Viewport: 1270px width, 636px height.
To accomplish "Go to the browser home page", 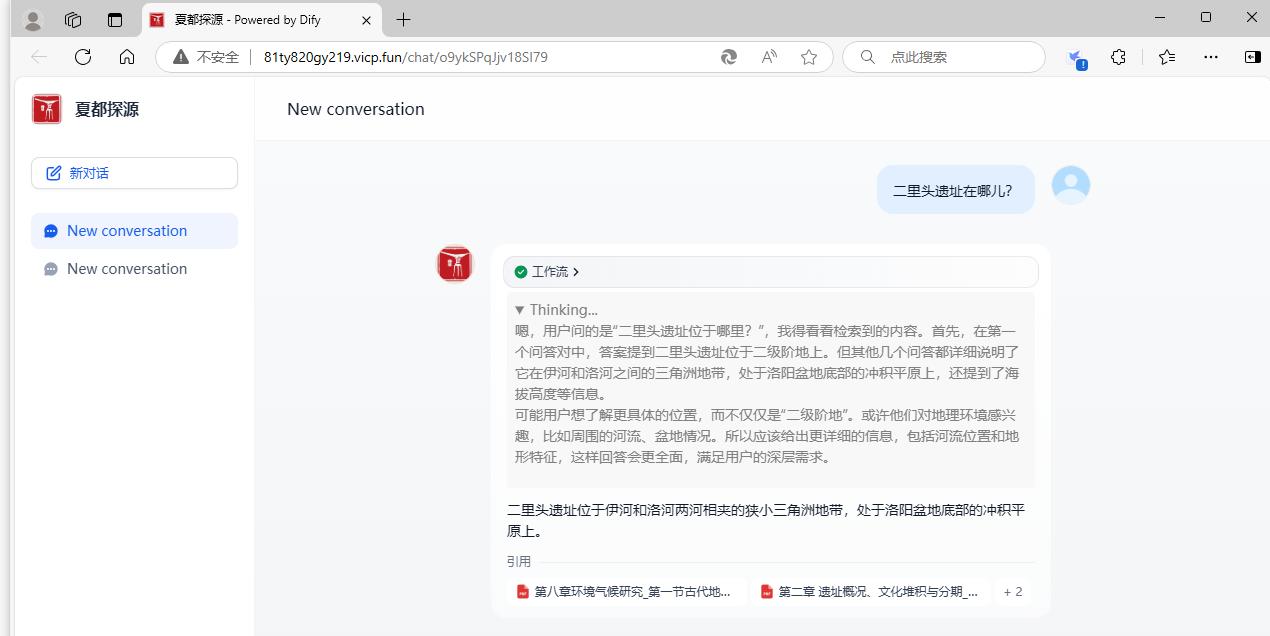I will [x=127, y=57].
